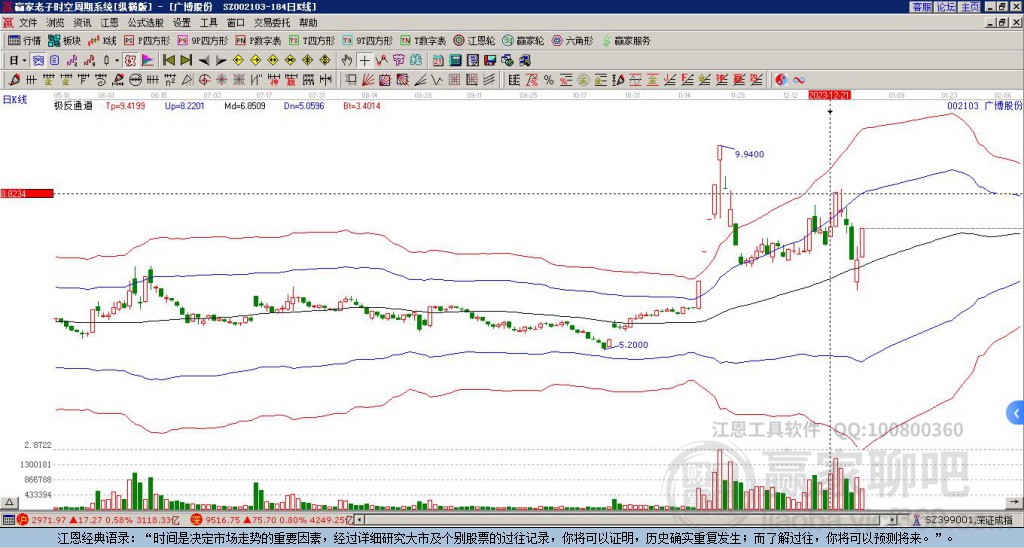The height and width of the screenshot is (548, 1024).
Task: Click the 主页 homepage button
Action: (969, 7)
